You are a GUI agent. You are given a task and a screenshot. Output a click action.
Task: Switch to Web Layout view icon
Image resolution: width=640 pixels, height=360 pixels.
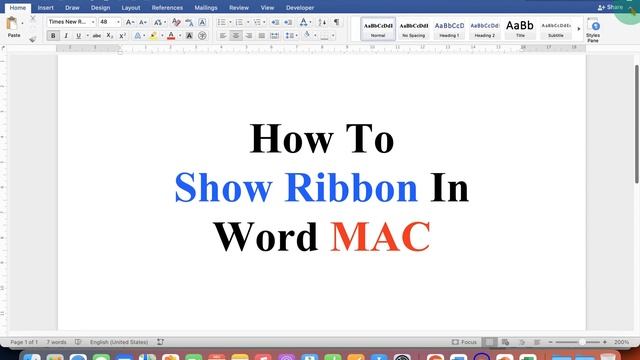pos(505,342)
